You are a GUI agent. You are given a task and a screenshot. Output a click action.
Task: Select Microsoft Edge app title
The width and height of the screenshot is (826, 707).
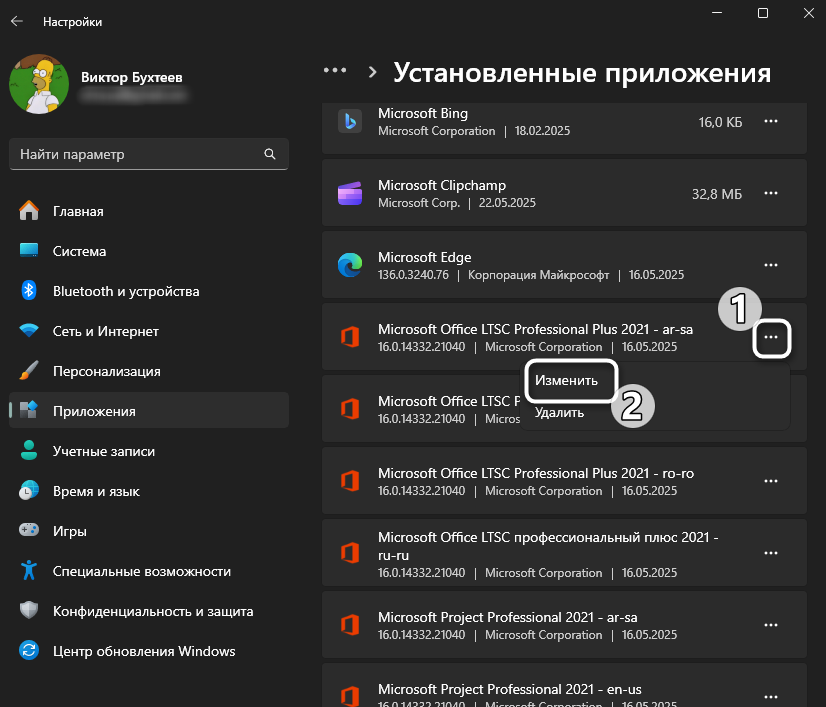coord(425,258)
